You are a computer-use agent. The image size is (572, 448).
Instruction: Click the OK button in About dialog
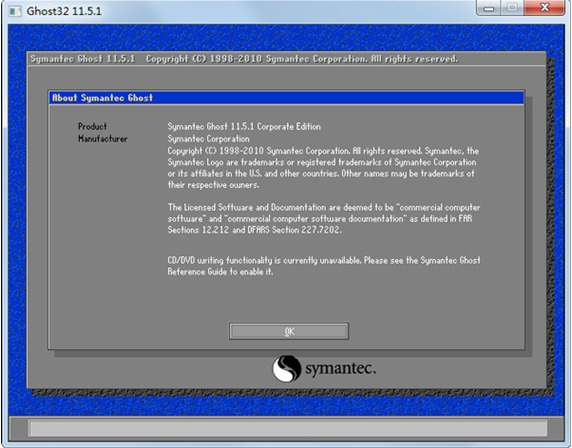click(289, 331)
